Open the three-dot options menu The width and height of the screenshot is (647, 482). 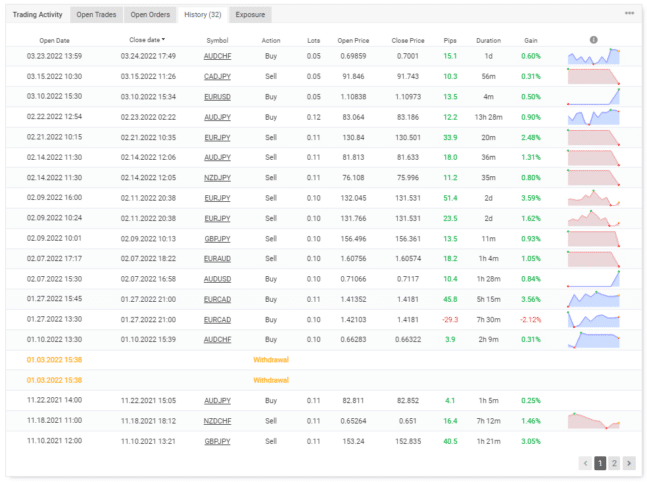point(629,14)
